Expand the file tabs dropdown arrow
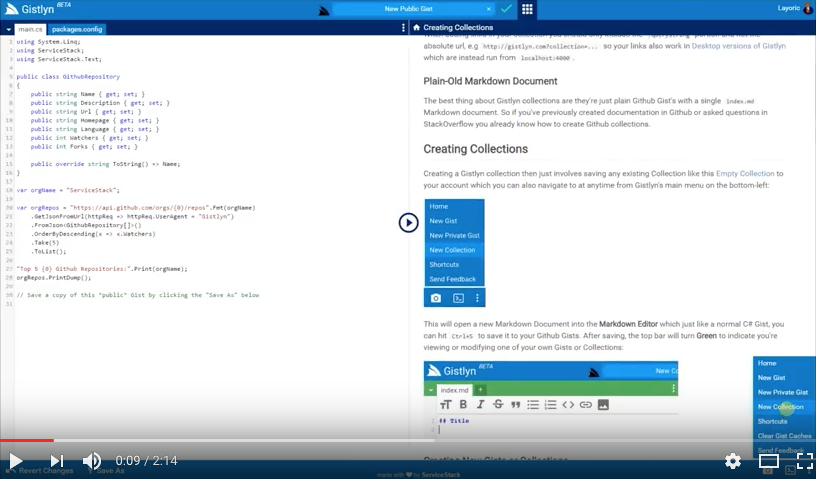 pyautogui.click(x=8, y=29)
